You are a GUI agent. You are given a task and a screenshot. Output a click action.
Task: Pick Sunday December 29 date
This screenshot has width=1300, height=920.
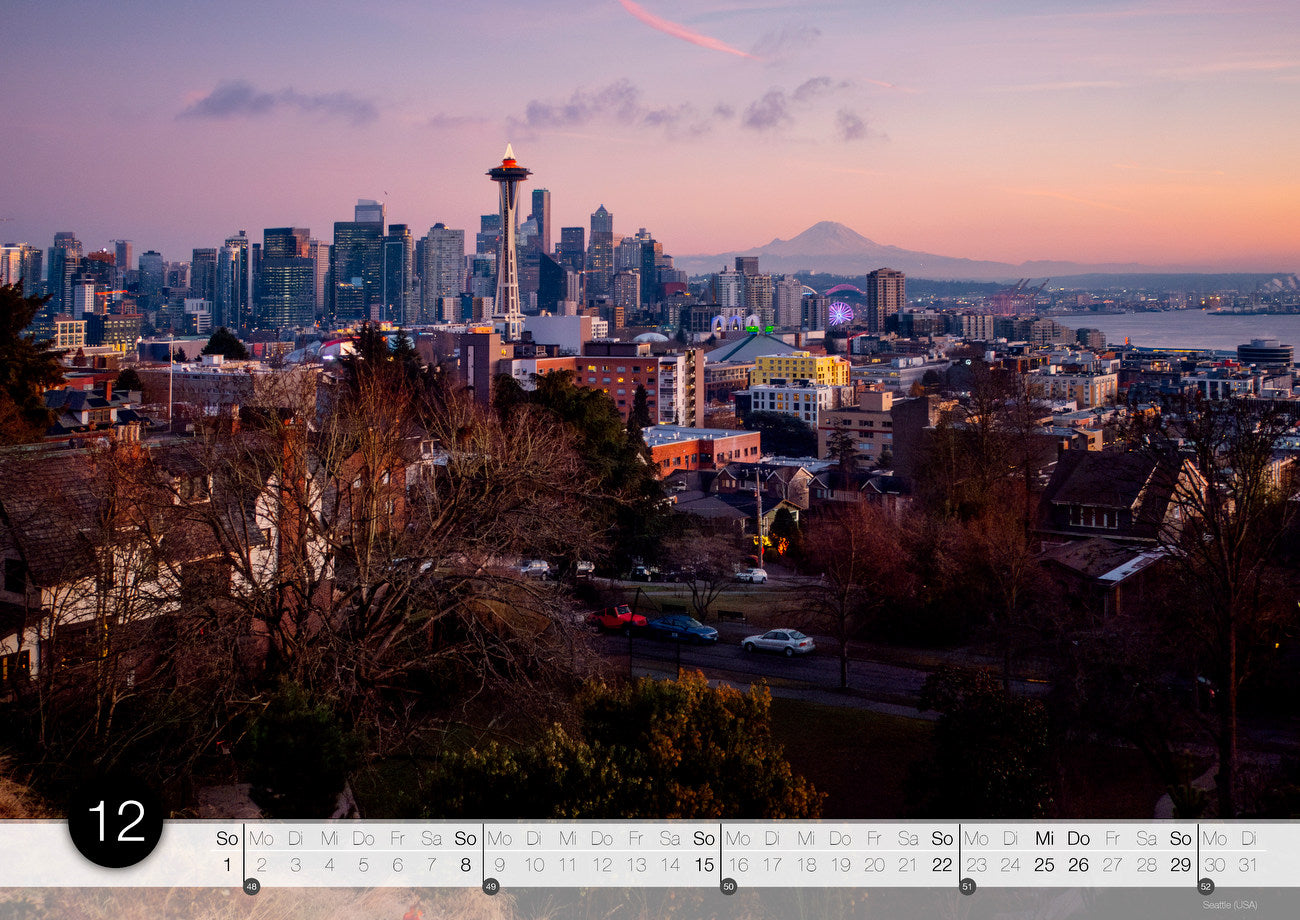tap(1181, 864)
